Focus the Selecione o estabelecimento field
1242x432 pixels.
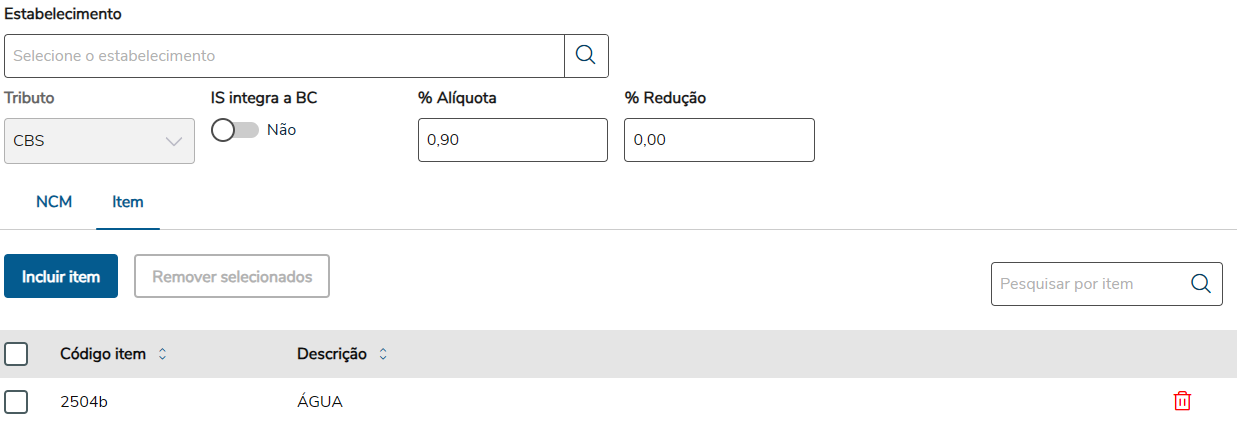pyautogui.click(x=285, y=56)
